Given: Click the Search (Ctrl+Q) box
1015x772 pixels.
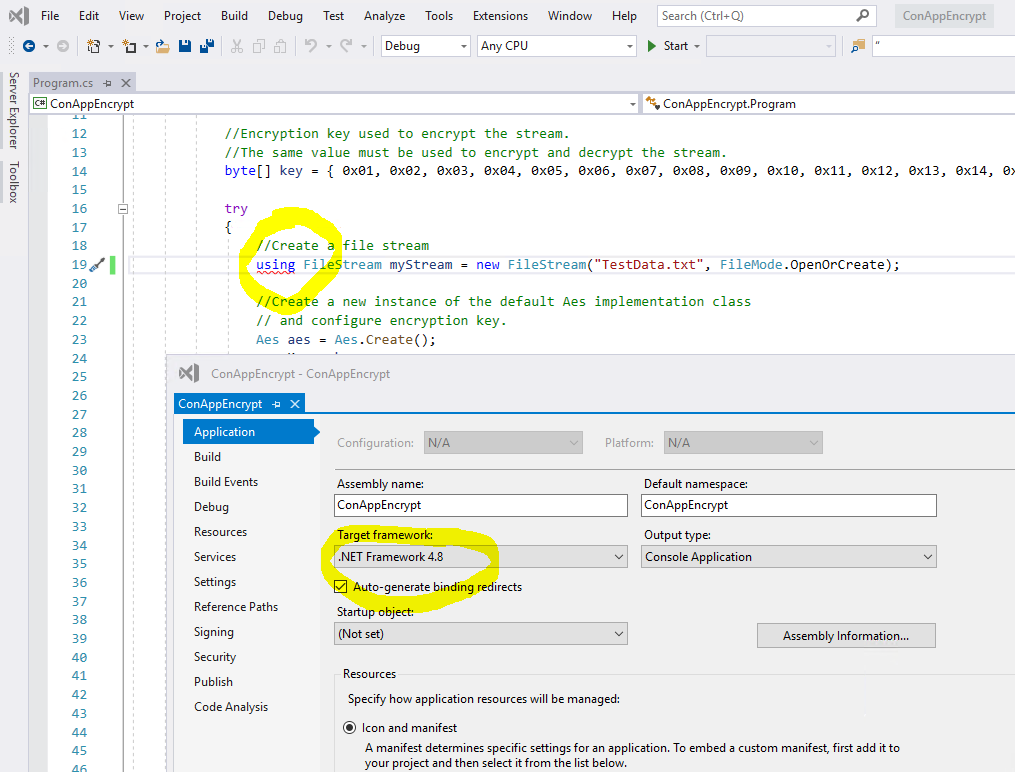Looking at the screenshot, I should [766, 16].
